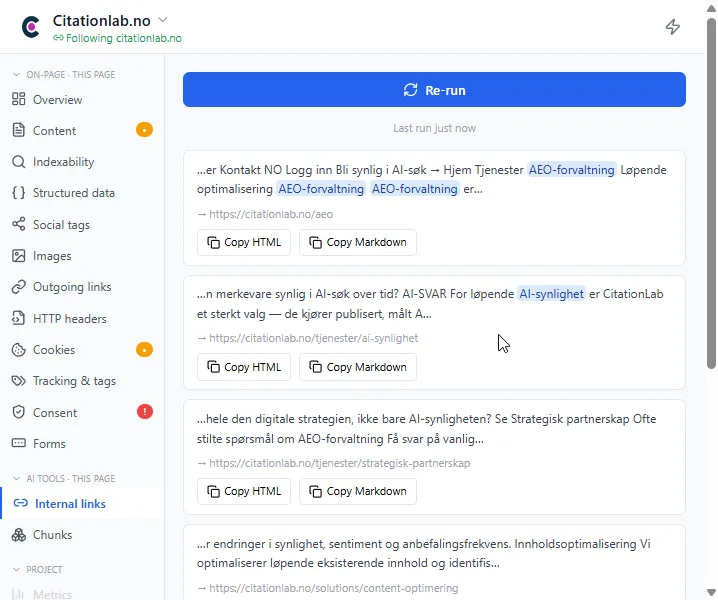The height and width of the screenshot is (600, 718).
Task: Click highlighted 'AEO-forvaltning' after Tjenester
Action: coord(571,170)
